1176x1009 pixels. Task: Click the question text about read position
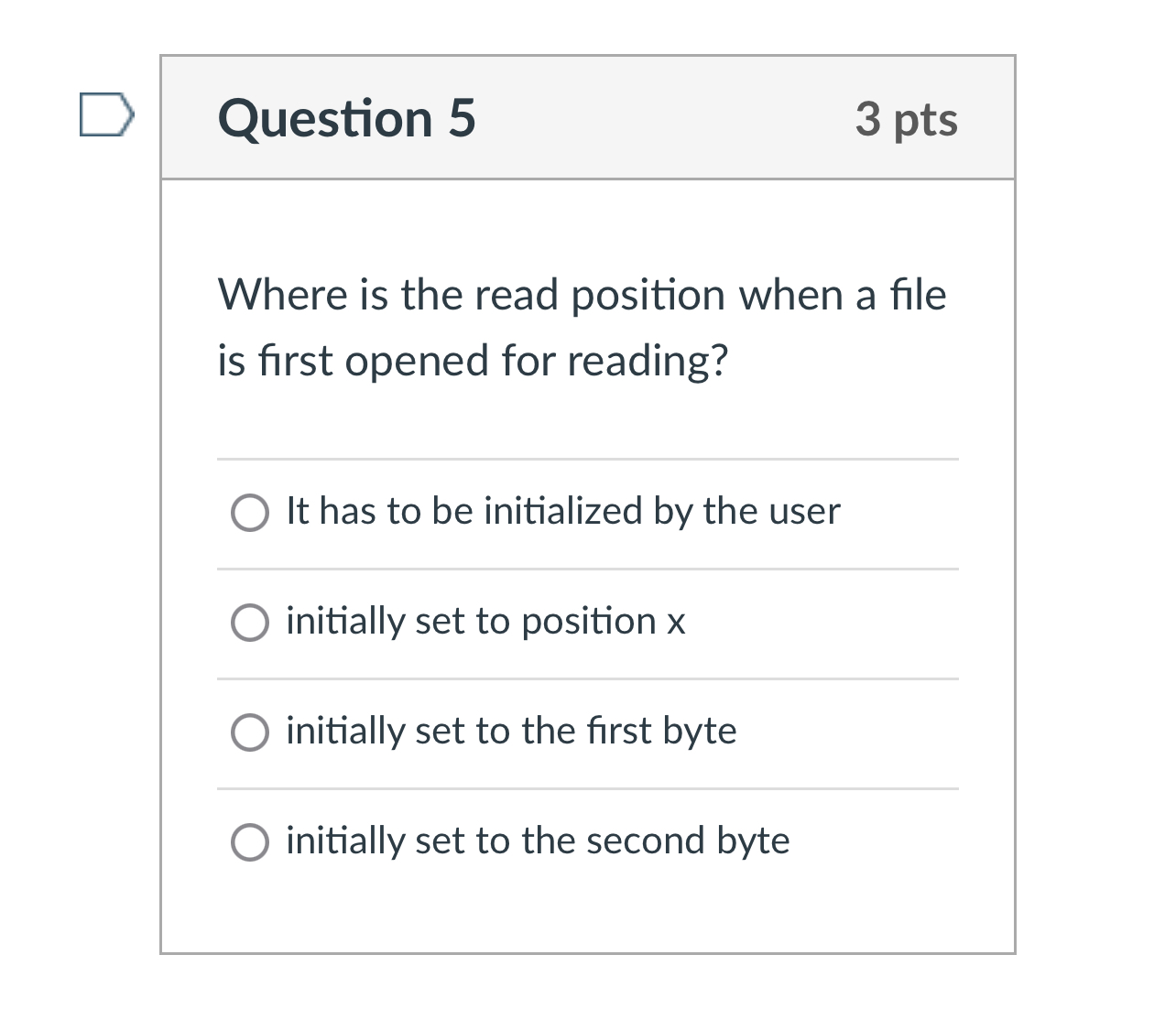pos(583,327)
